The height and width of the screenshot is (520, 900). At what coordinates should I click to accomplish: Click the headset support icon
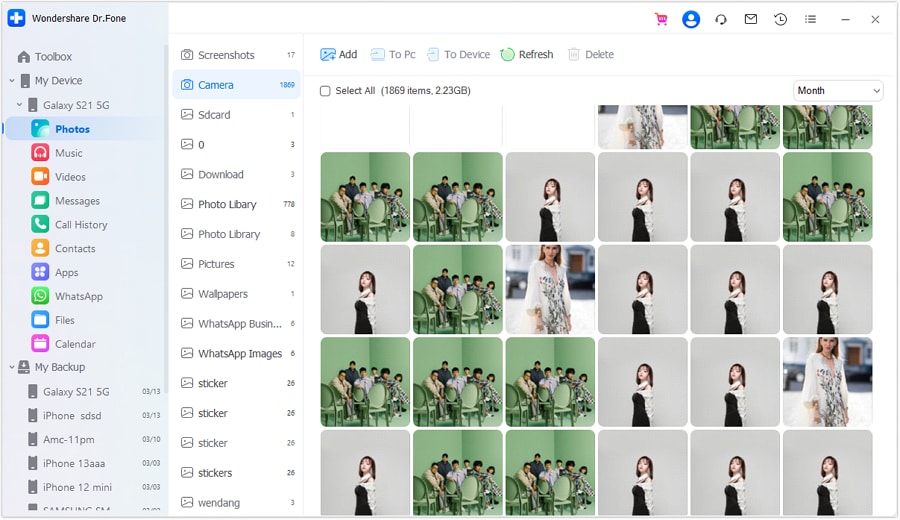pos(721,20)
